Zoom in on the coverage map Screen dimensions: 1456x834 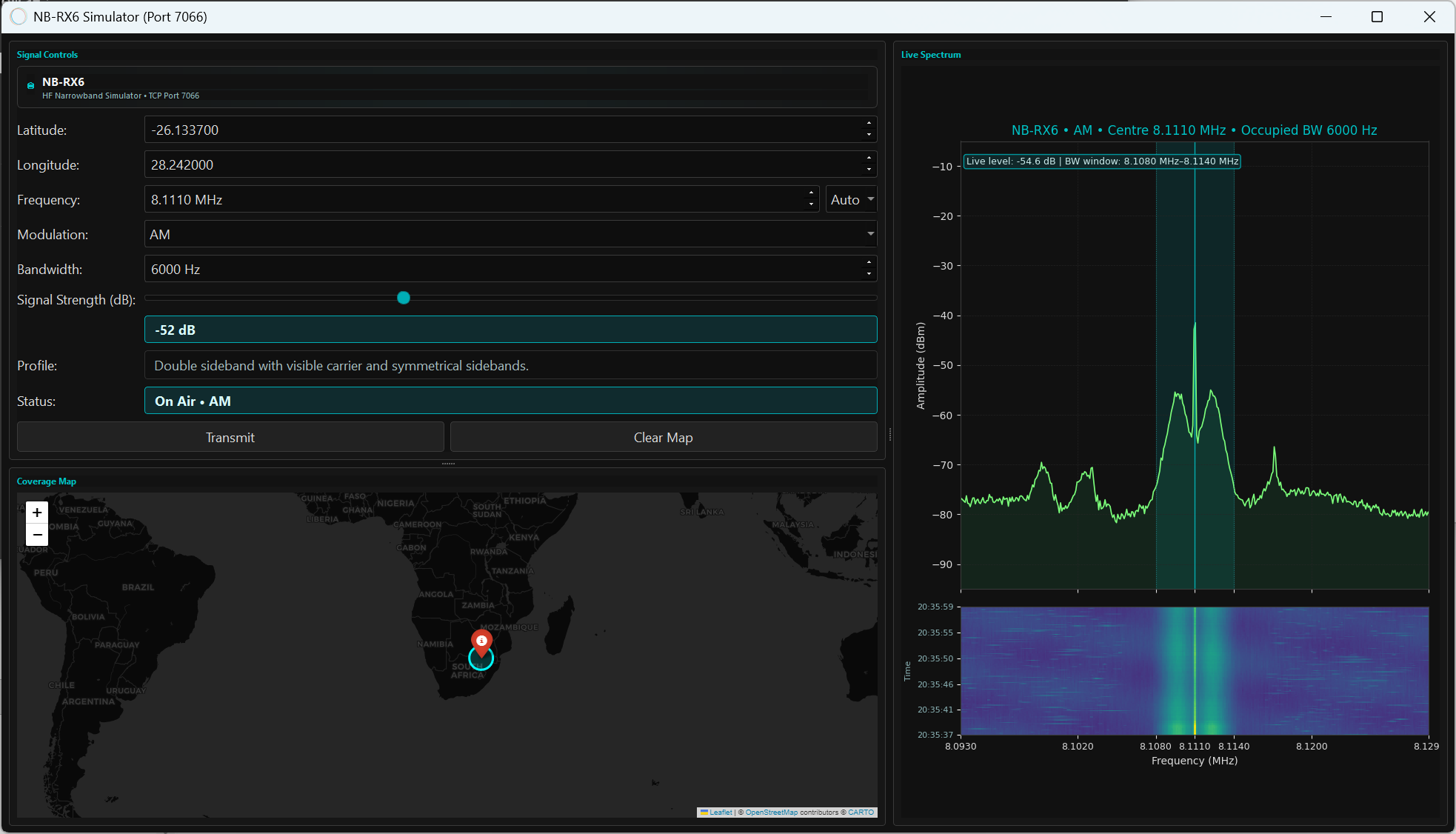coord(36,512)
